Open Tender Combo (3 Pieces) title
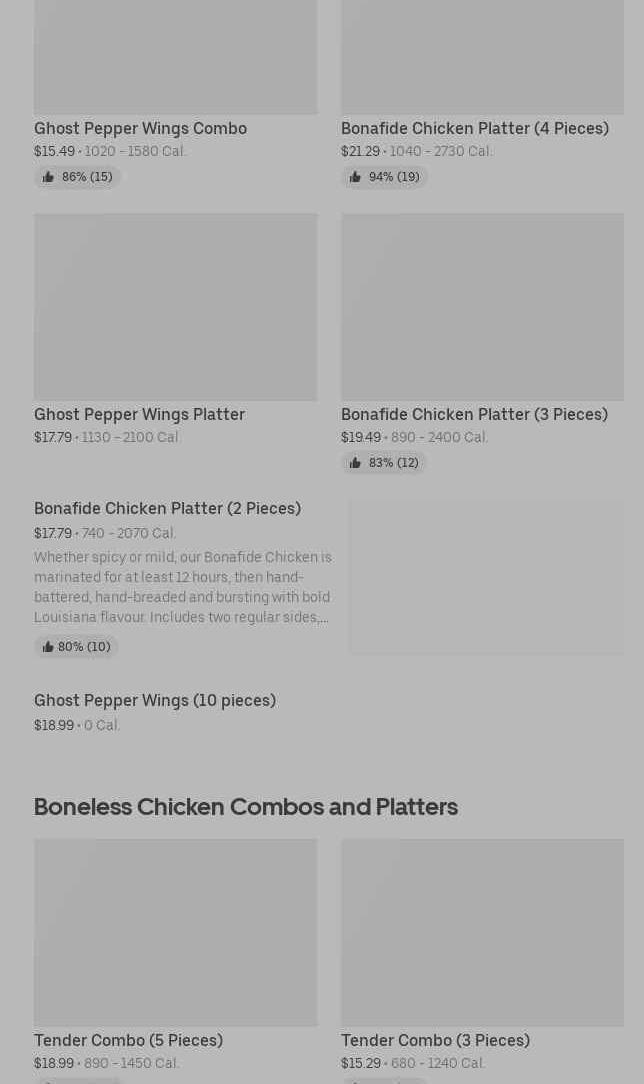644x1084 pixels. [x=435, y=1040]
